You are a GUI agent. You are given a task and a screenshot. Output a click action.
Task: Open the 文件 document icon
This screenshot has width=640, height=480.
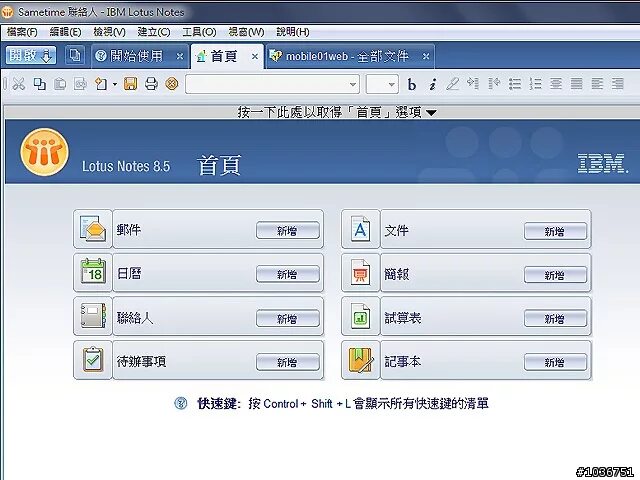coord(360,229)
